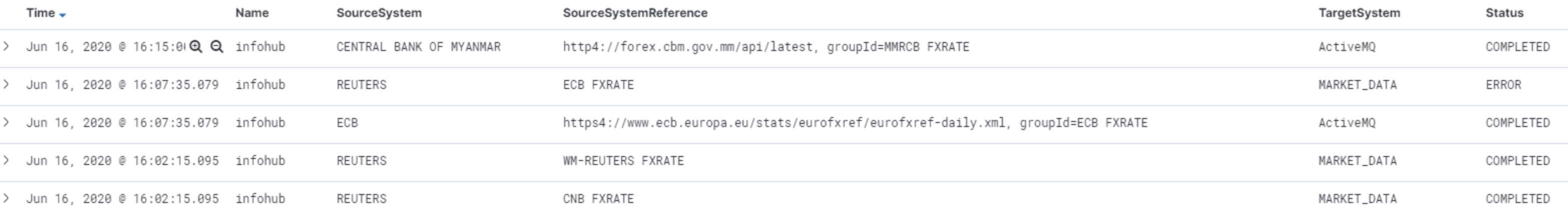Click the forex.cbm.gov.mm API reference cell

pos(766,47)
